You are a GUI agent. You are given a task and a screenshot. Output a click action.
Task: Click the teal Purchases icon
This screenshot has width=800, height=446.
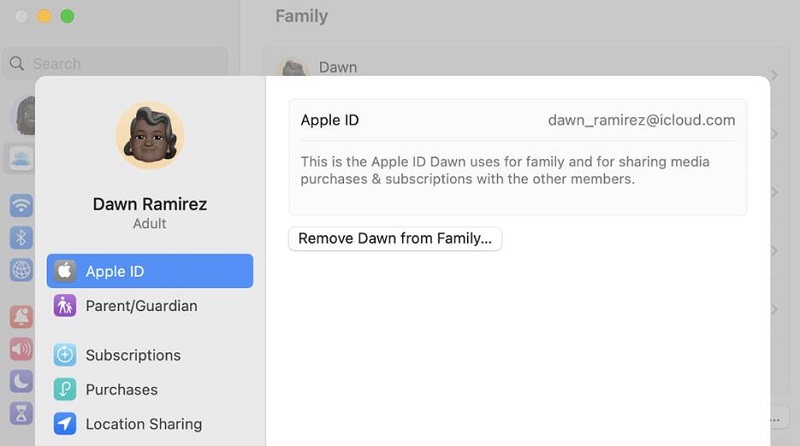tap(65, 389)
